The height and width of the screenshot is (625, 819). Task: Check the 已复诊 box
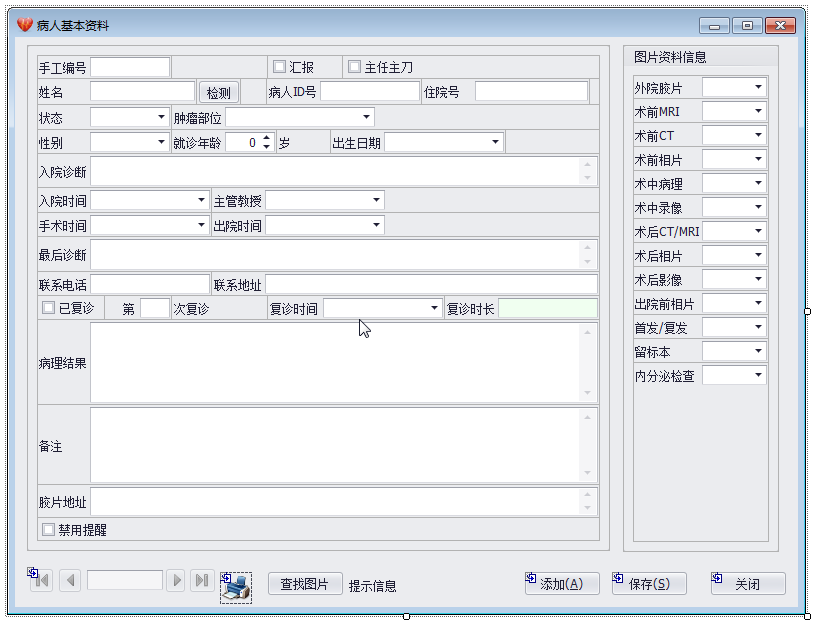click(x=48, y=308)
